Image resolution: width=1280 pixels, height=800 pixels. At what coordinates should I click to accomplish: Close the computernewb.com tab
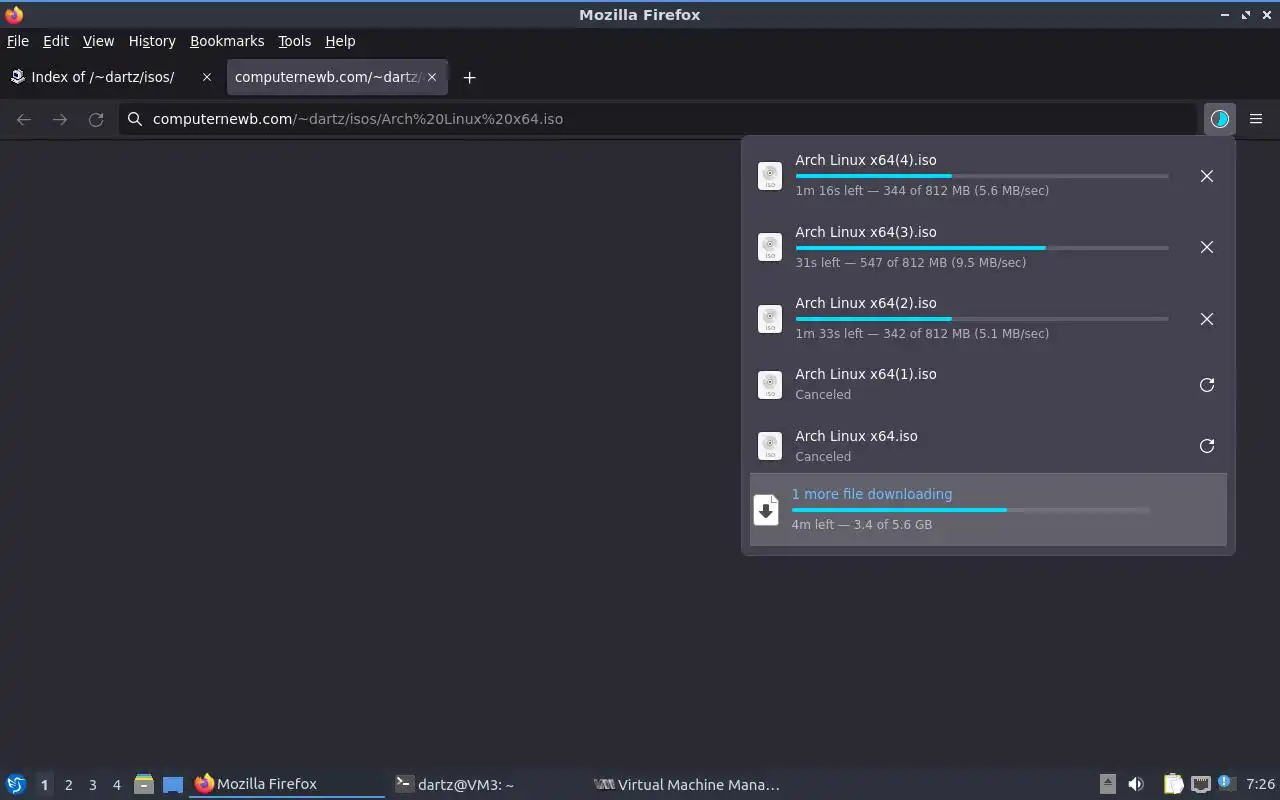coord(432,77)
